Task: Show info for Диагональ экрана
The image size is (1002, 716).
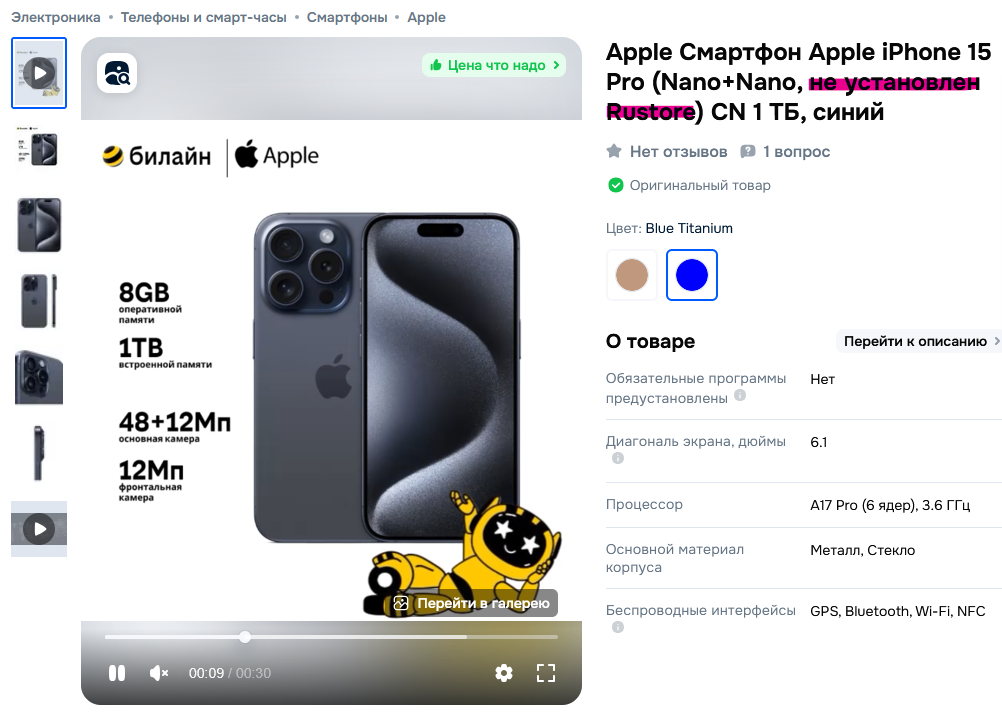Action: (618, 458)
